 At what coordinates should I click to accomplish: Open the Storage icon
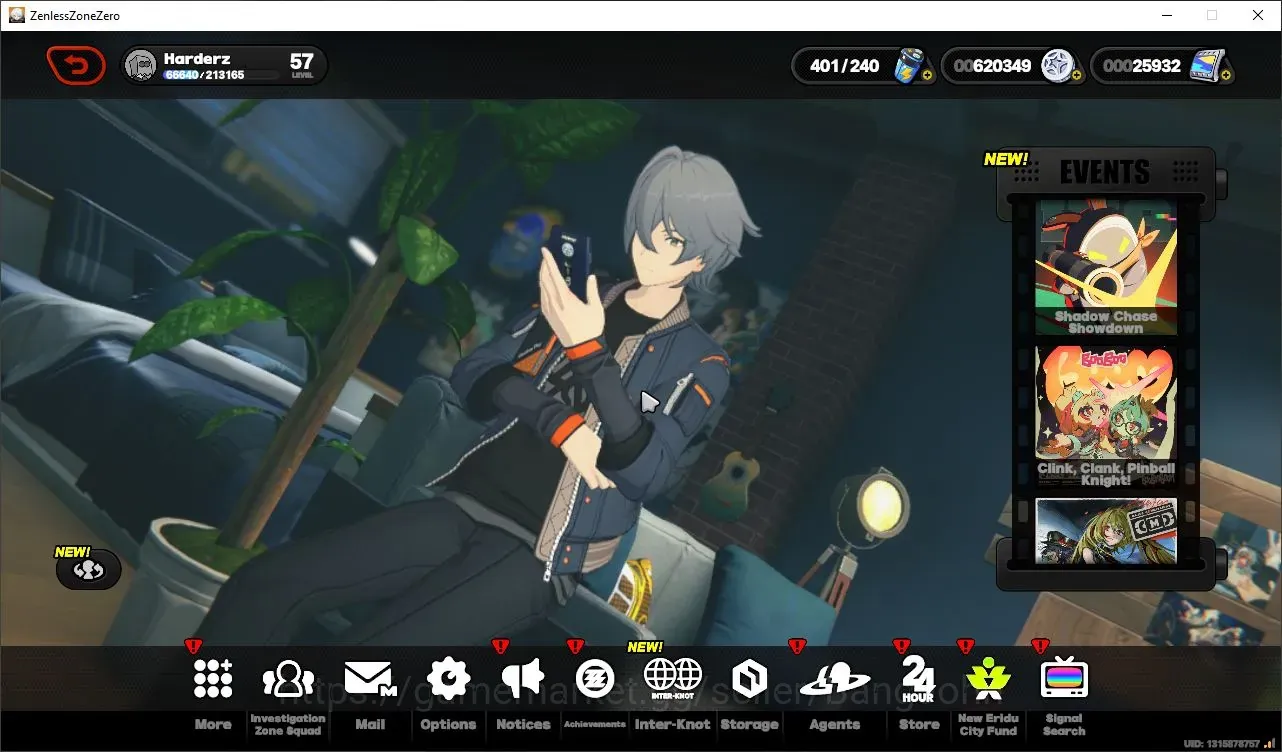(x=749, y=679)
